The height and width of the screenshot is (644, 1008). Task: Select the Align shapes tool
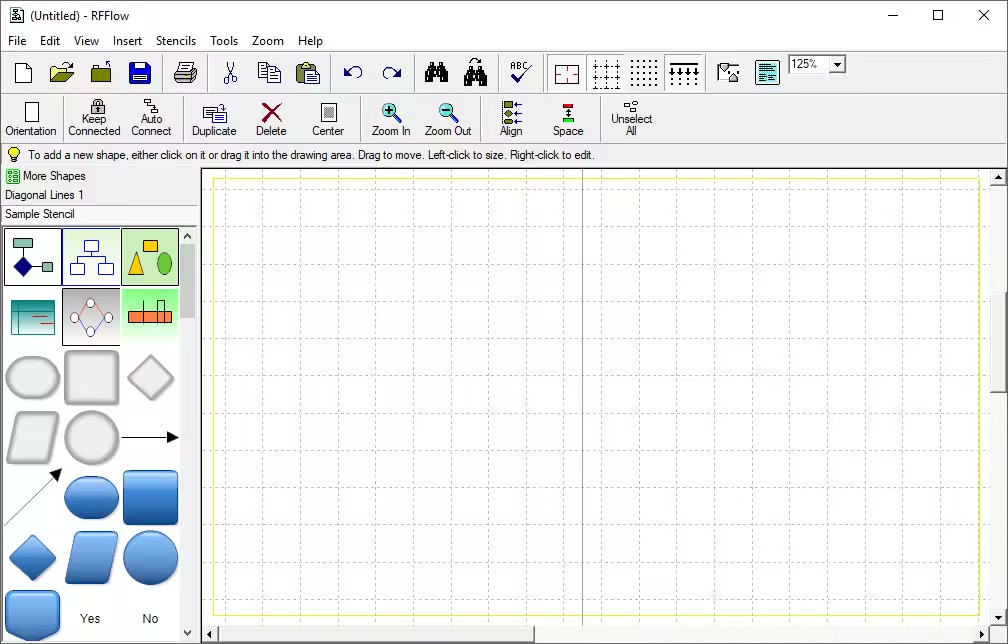(511, 119)
